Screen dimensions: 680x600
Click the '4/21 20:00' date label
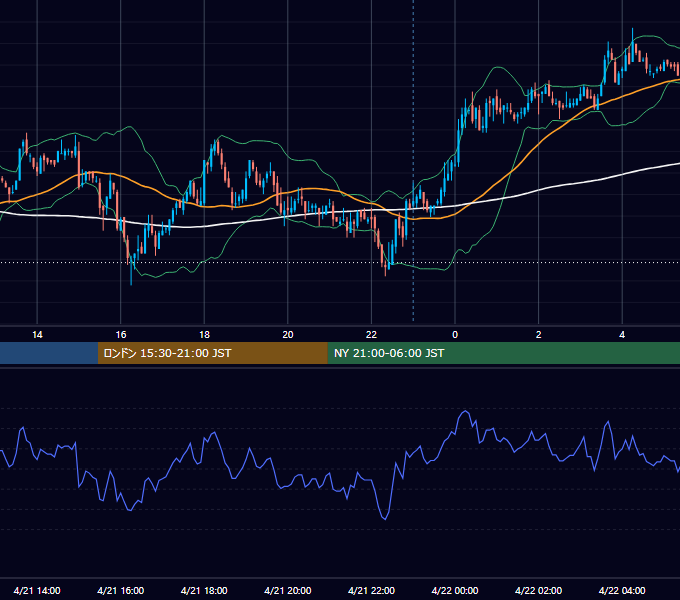tap(288, 590)
